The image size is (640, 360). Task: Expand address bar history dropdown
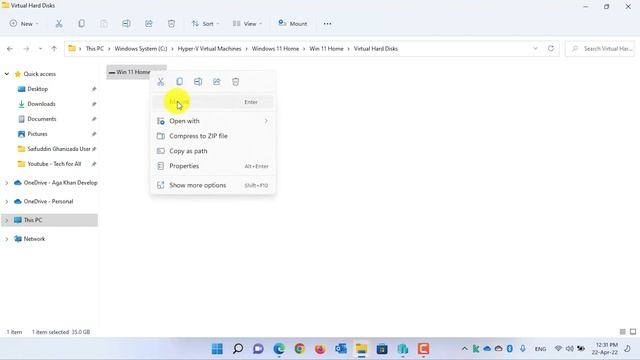pos(535,49)
